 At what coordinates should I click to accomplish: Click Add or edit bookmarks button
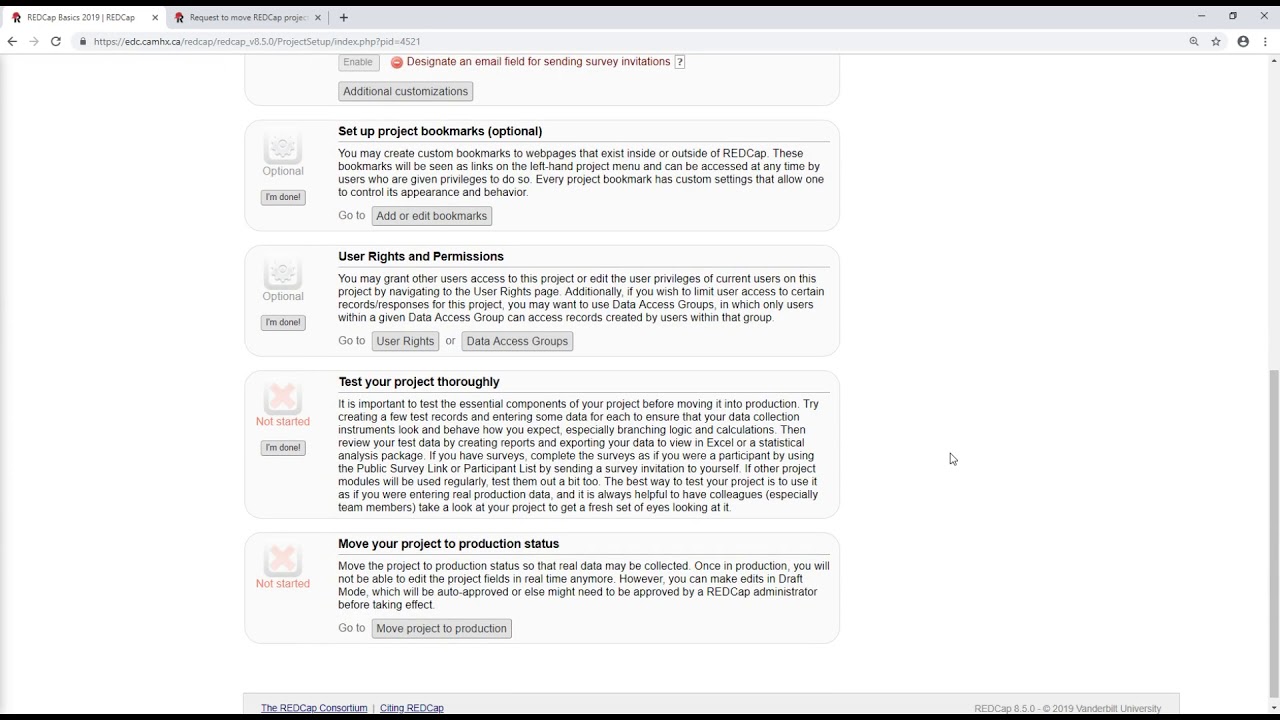[432, 216]
